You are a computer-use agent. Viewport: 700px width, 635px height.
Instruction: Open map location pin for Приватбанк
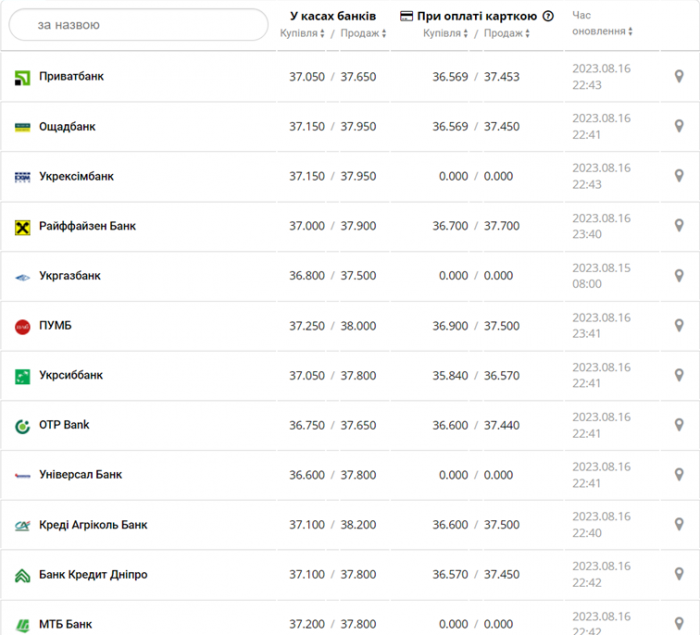(679, 76)
